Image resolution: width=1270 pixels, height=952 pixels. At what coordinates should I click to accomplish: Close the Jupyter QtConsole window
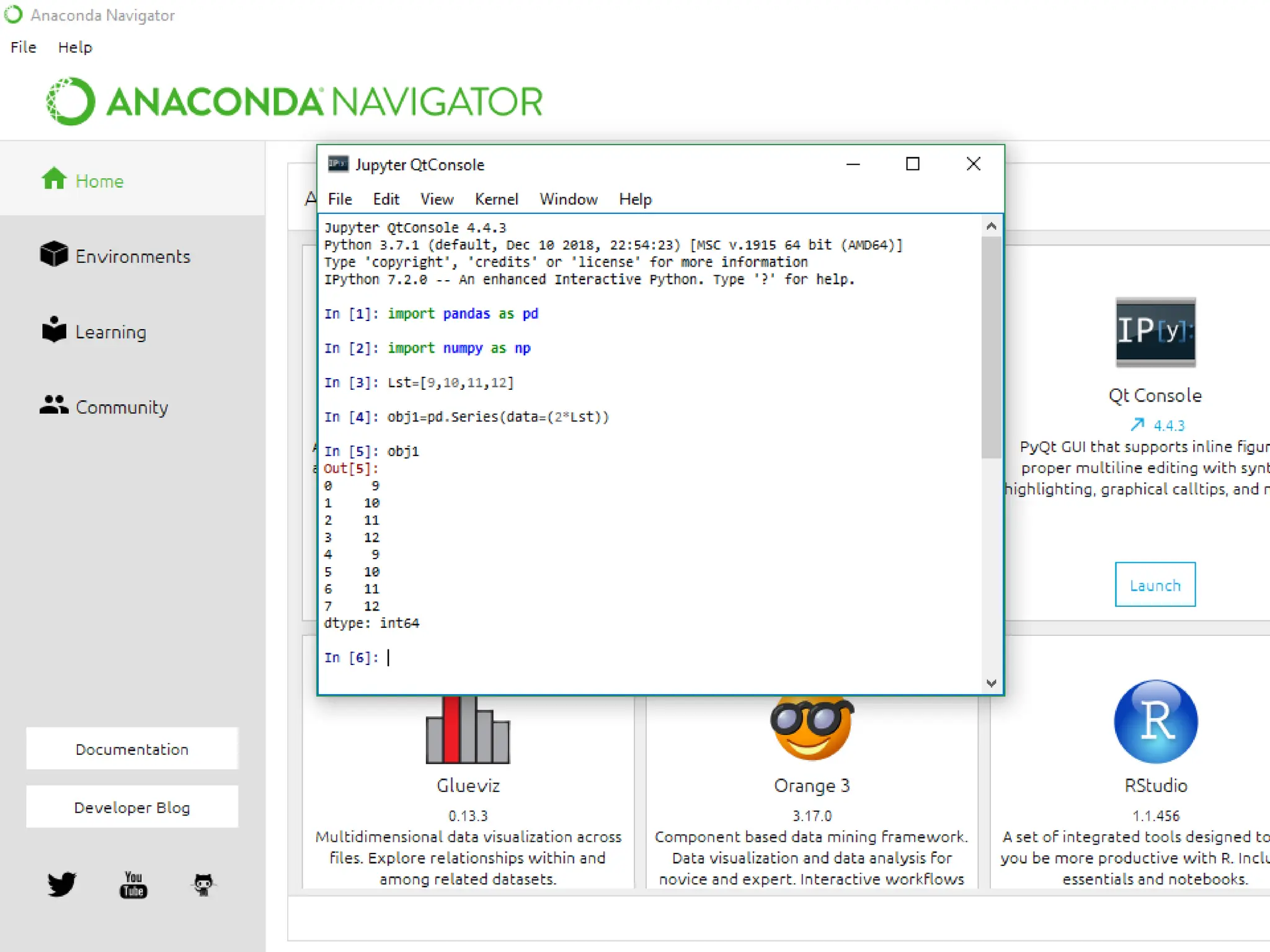[x=973, y=164]
